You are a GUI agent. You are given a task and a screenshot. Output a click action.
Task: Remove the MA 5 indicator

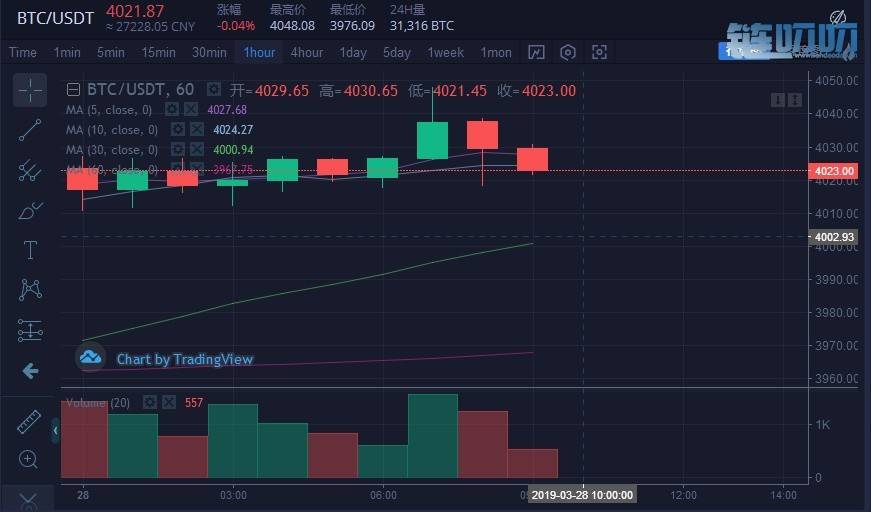[191, 109]
